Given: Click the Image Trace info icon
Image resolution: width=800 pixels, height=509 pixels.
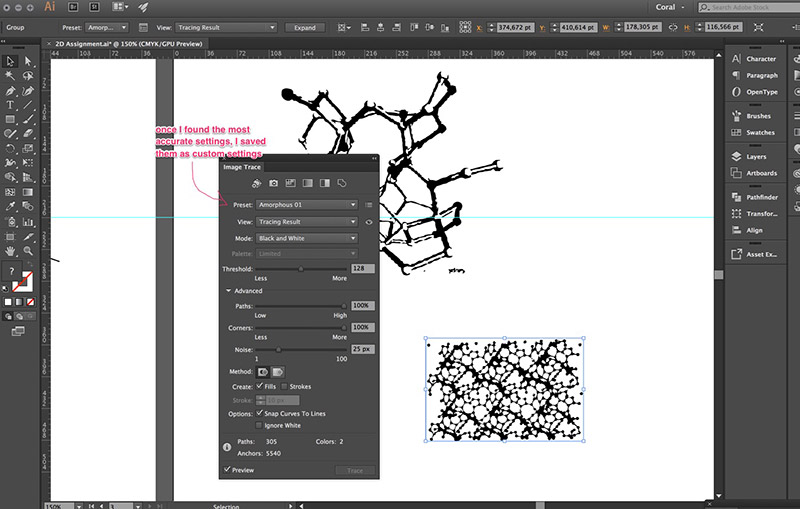Looking at the screenshot, I should coord(227,447).
